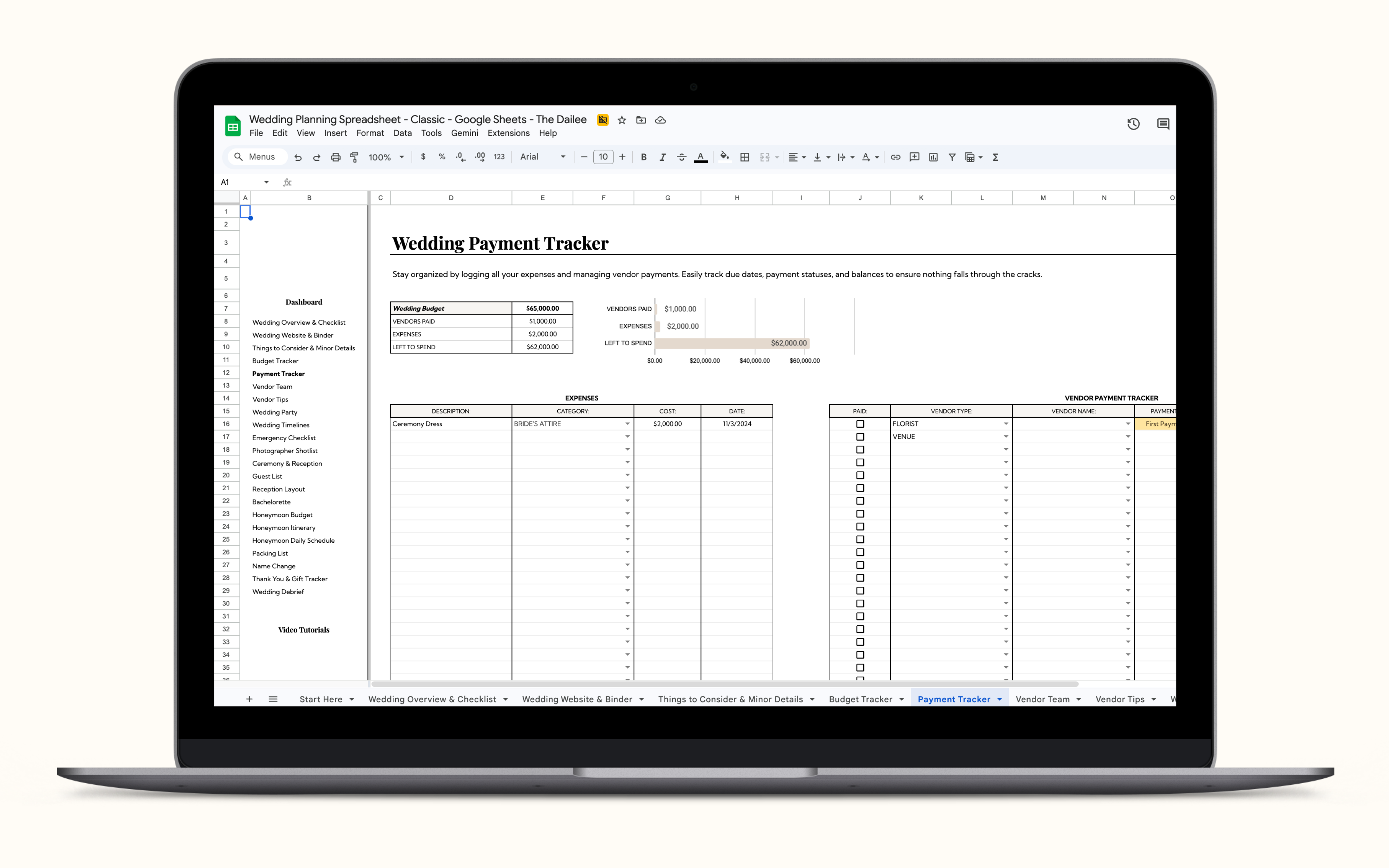Click Vendor Team in dashboard sidebar
This screenshot has height=868, width=1389.
[x=272, y=386]
